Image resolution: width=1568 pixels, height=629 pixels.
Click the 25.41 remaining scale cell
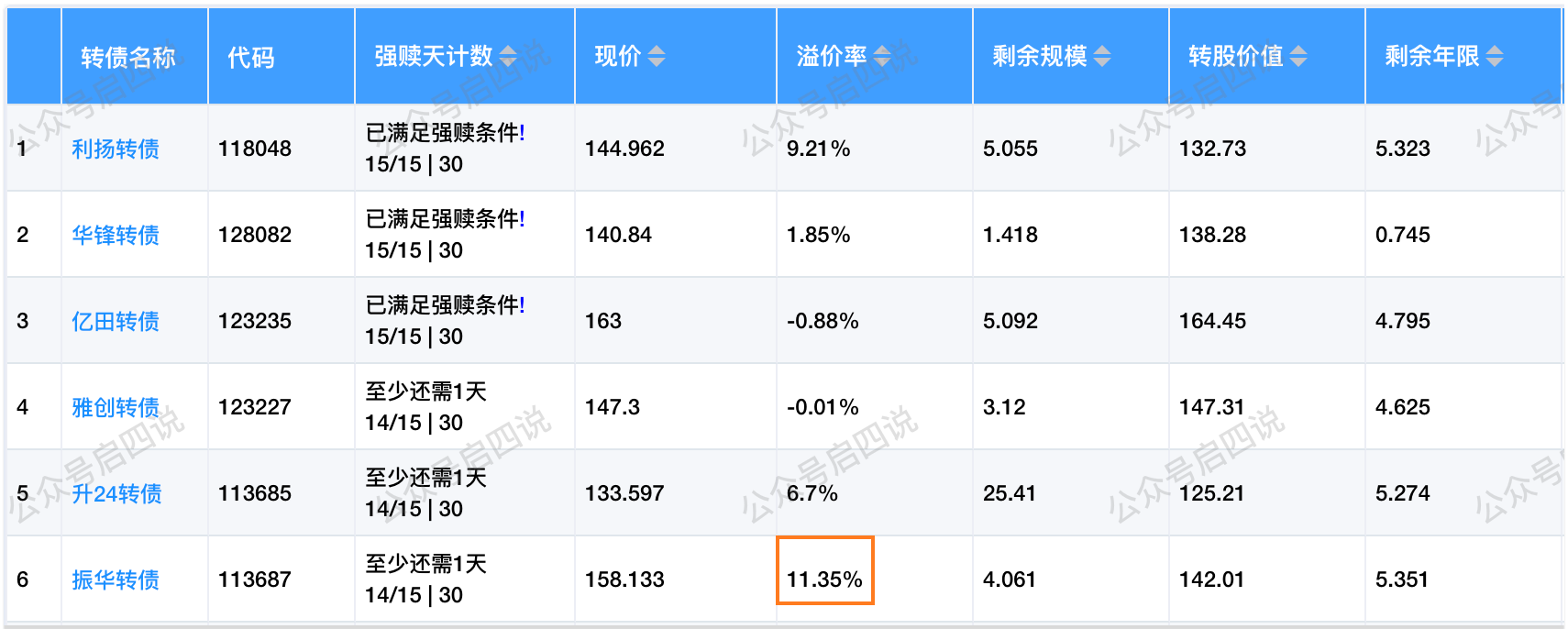[x=1010, y=493]
